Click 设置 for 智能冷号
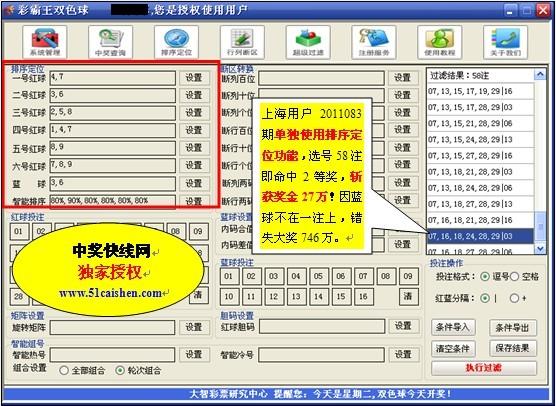The width and height of the screenshot is (556, 406). pyautogui.click(x=403, y=354)
